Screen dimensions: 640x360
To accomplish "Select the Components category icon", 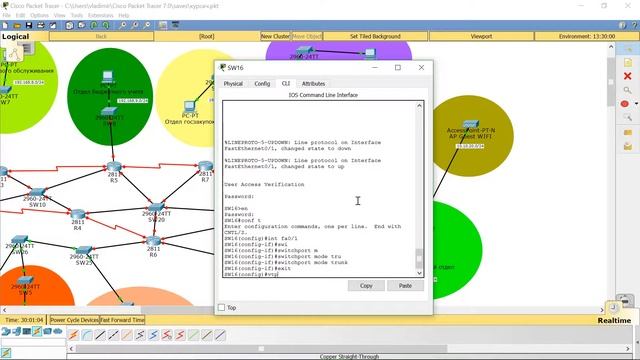I will 27,331.
